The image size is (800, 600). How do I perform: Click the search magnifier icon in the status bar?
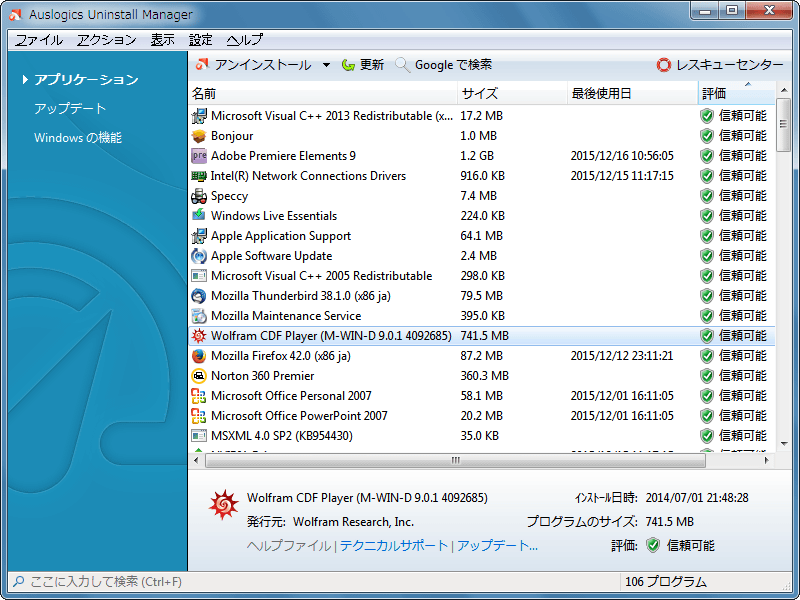18,581
